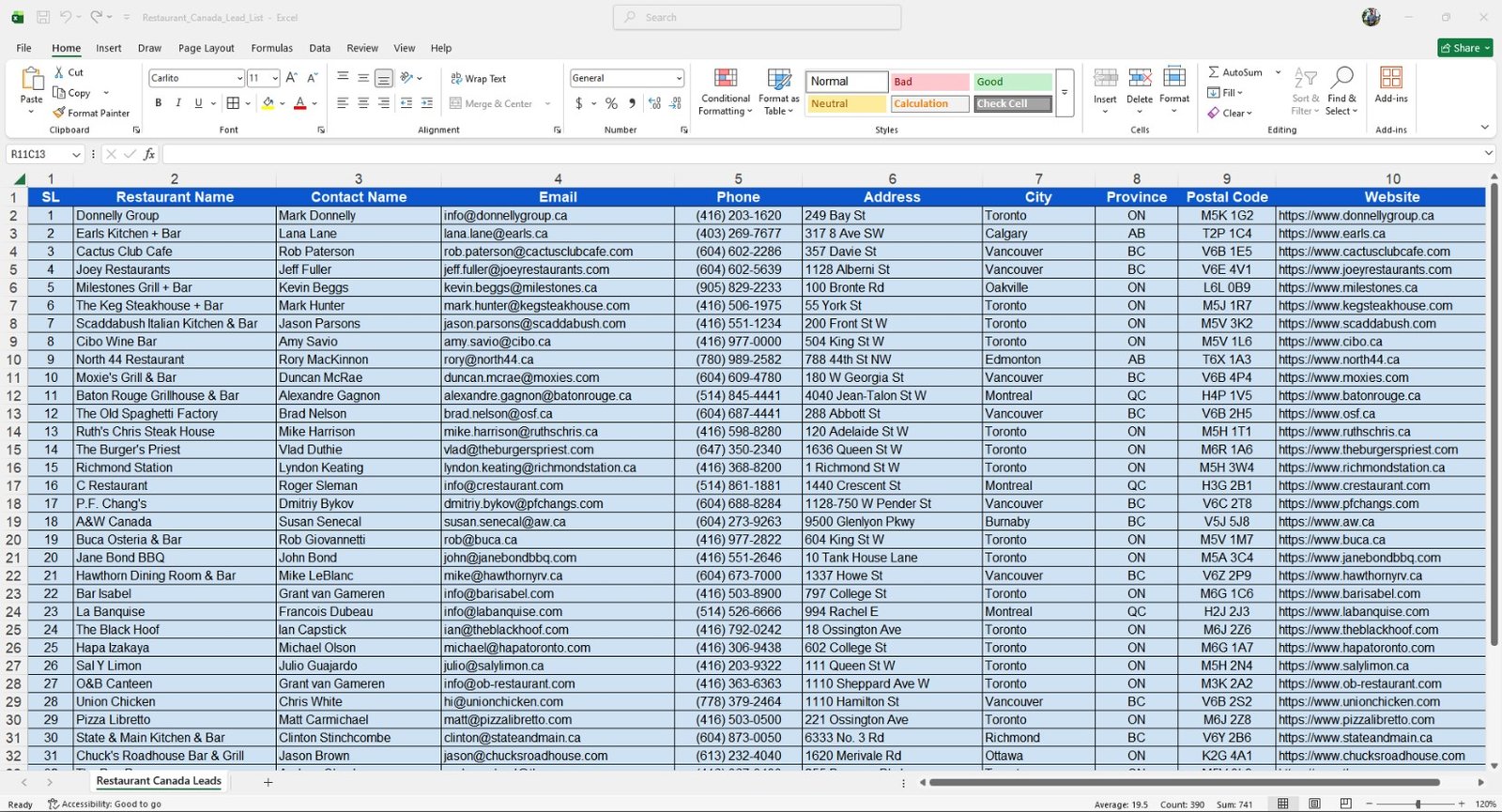Viewport: 1502px width, 812px height.
Task: Open the AutoSum dropdown arrow
Action: pos(1278,72)
